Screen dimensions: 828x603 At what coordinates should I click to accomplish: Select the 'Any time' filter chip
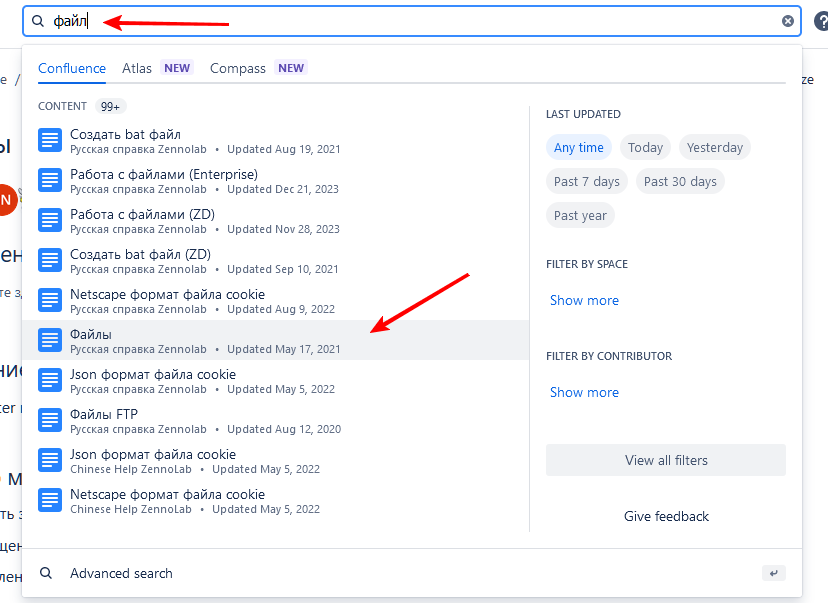click(x=579, y=147)
